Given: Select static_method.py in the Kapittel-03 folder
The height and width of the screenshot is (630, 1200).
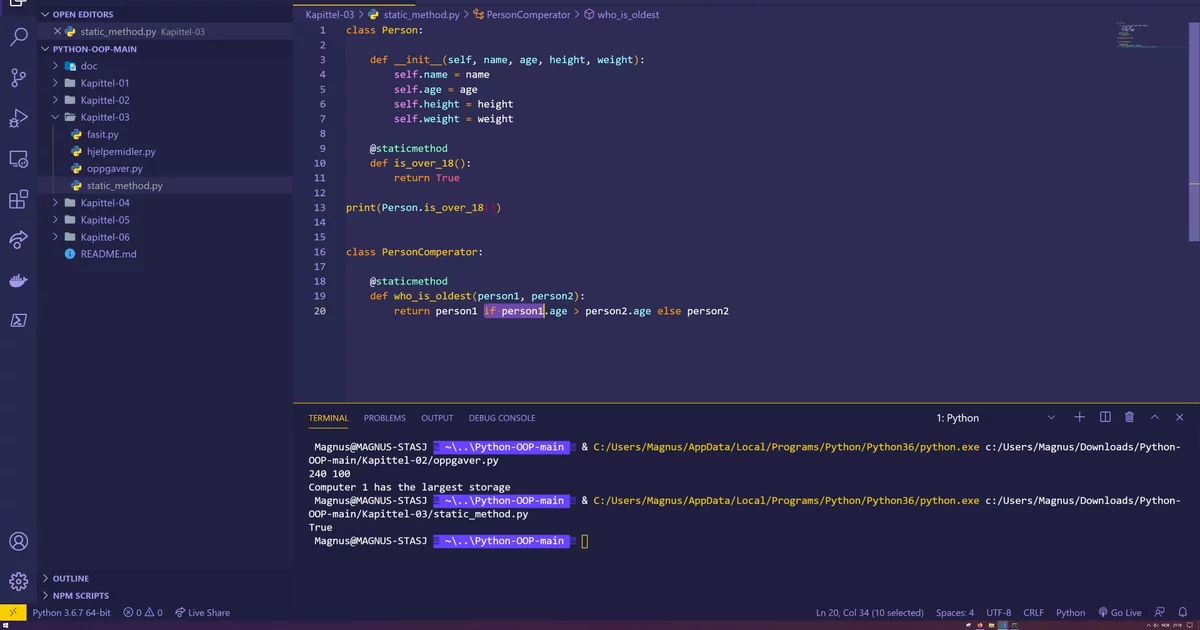Looking at the screenshot, I should [165, 185].
